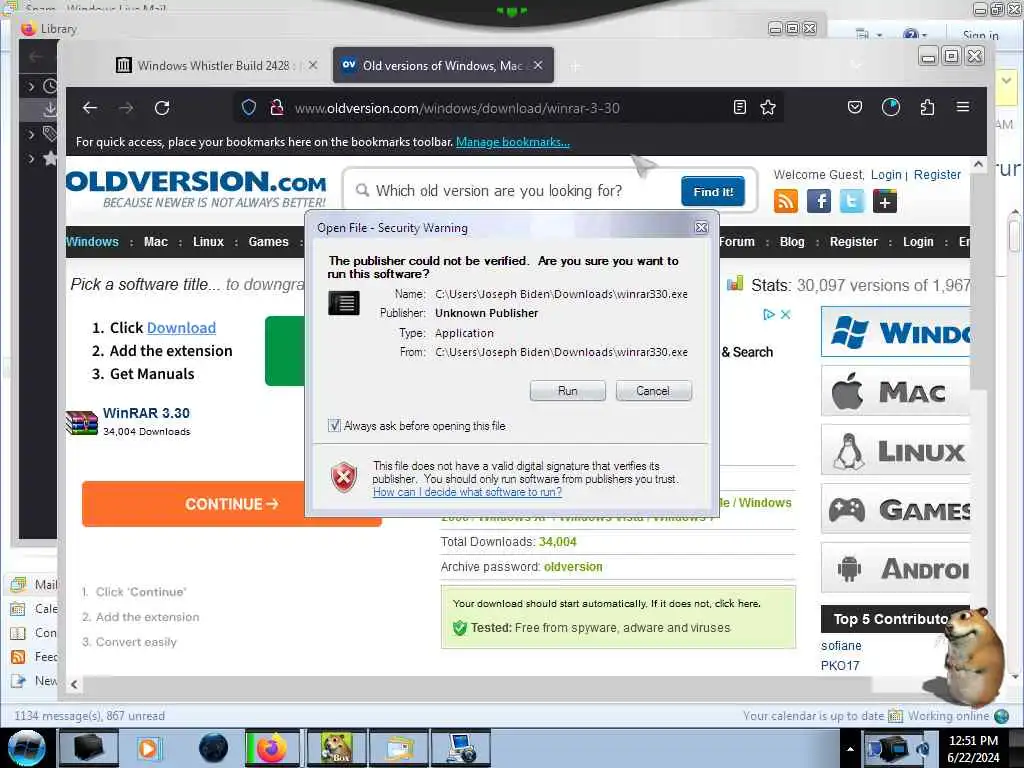Image resolution: width=1024 pixels, height=768 pixels.
Task: Close the Windows Whistler Build tab
Action: (x=313, y=65)
